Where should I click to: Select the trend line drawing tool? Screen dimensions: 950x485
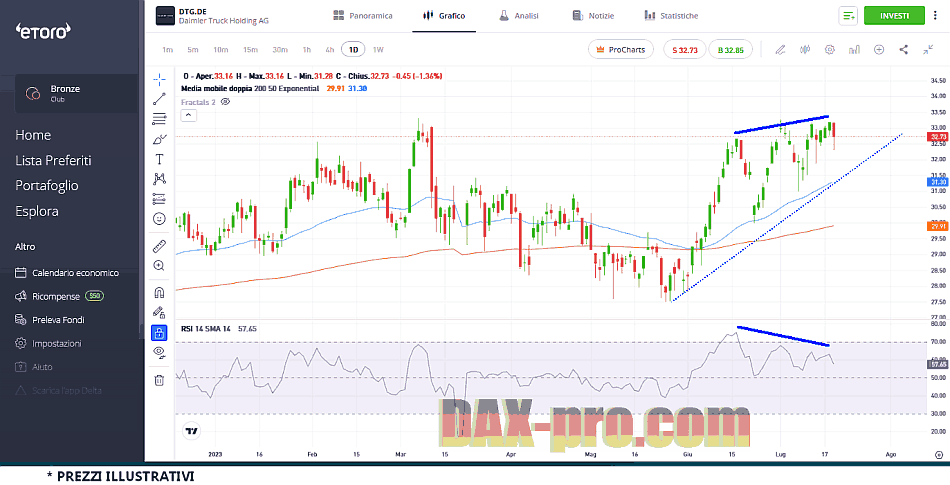click(x=159, y=99)
